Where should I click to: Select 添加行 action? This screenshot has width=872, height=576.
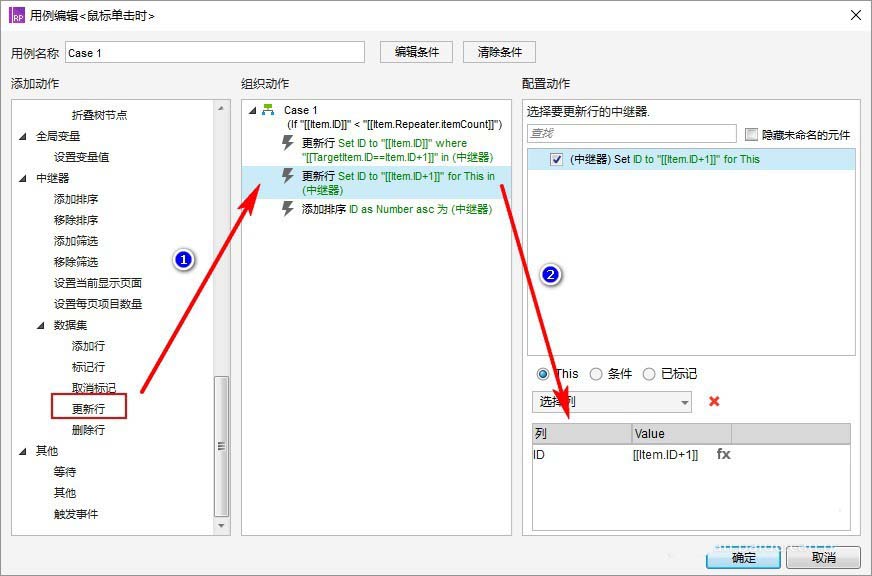[x=88, y=346]
